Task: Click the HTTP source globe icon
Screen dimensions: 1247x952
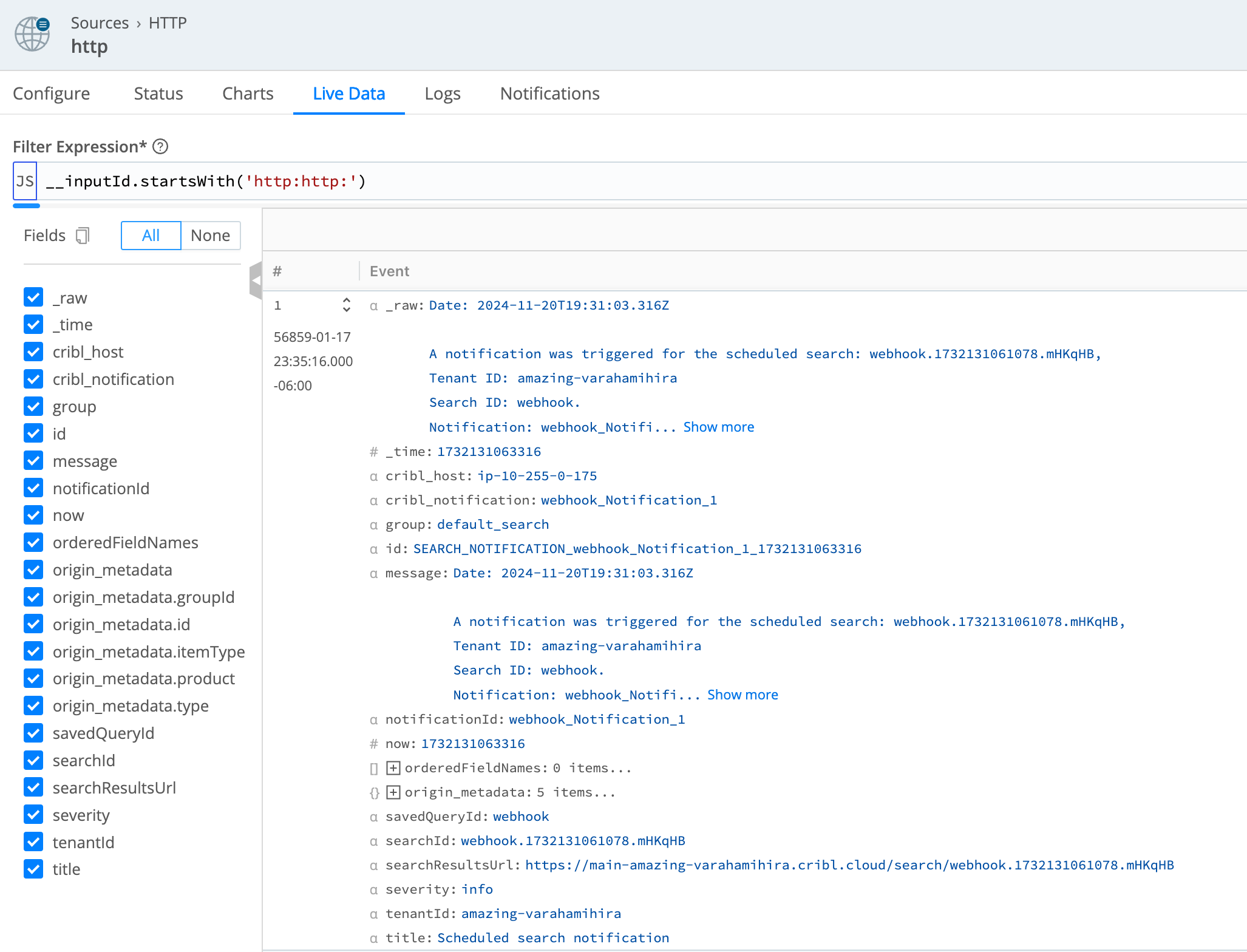Action: click(32, 34)
